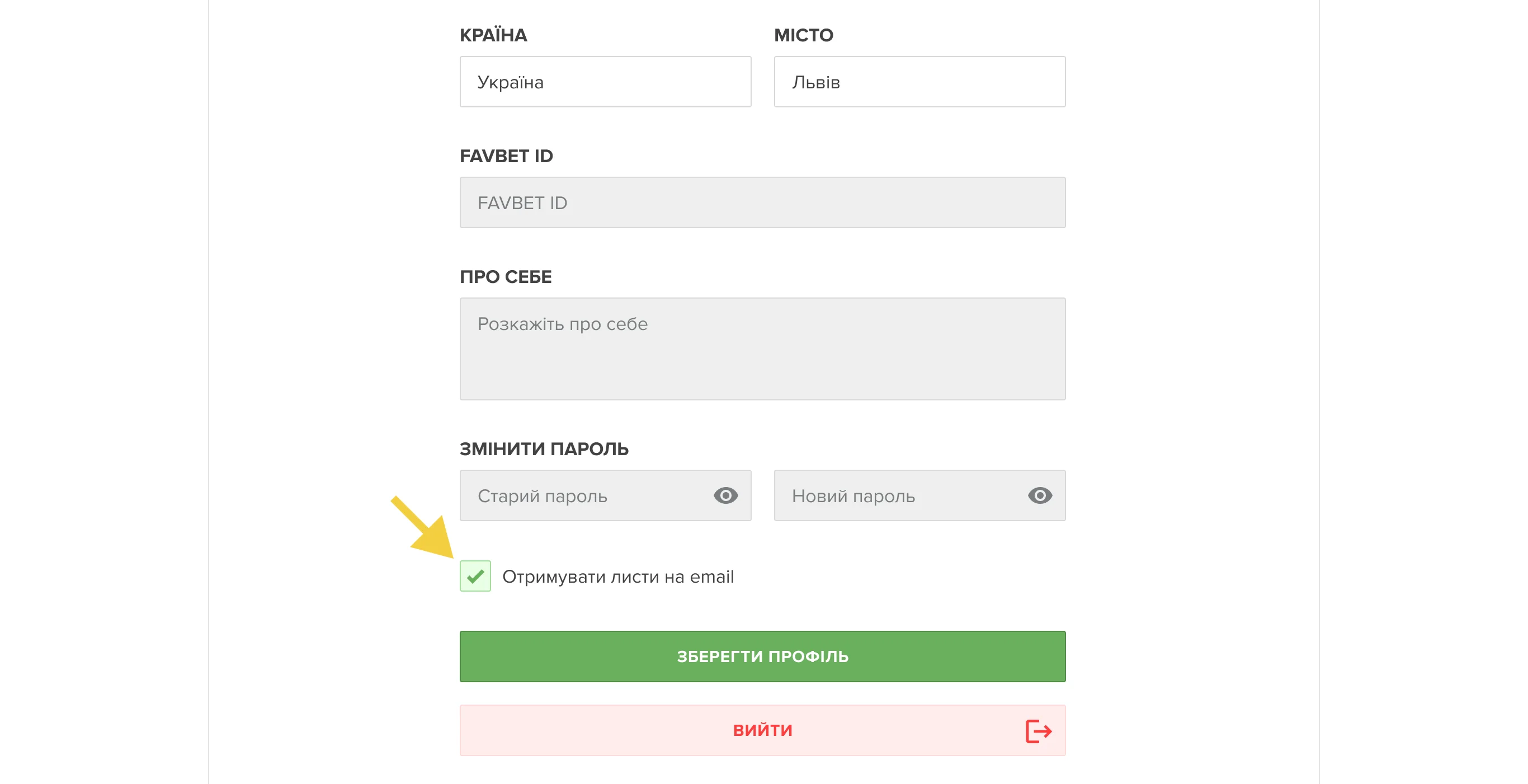Click the green checkmark inside the email checkbox
The width and height of the screenshot is (1528, 784).
coord(475,576)
